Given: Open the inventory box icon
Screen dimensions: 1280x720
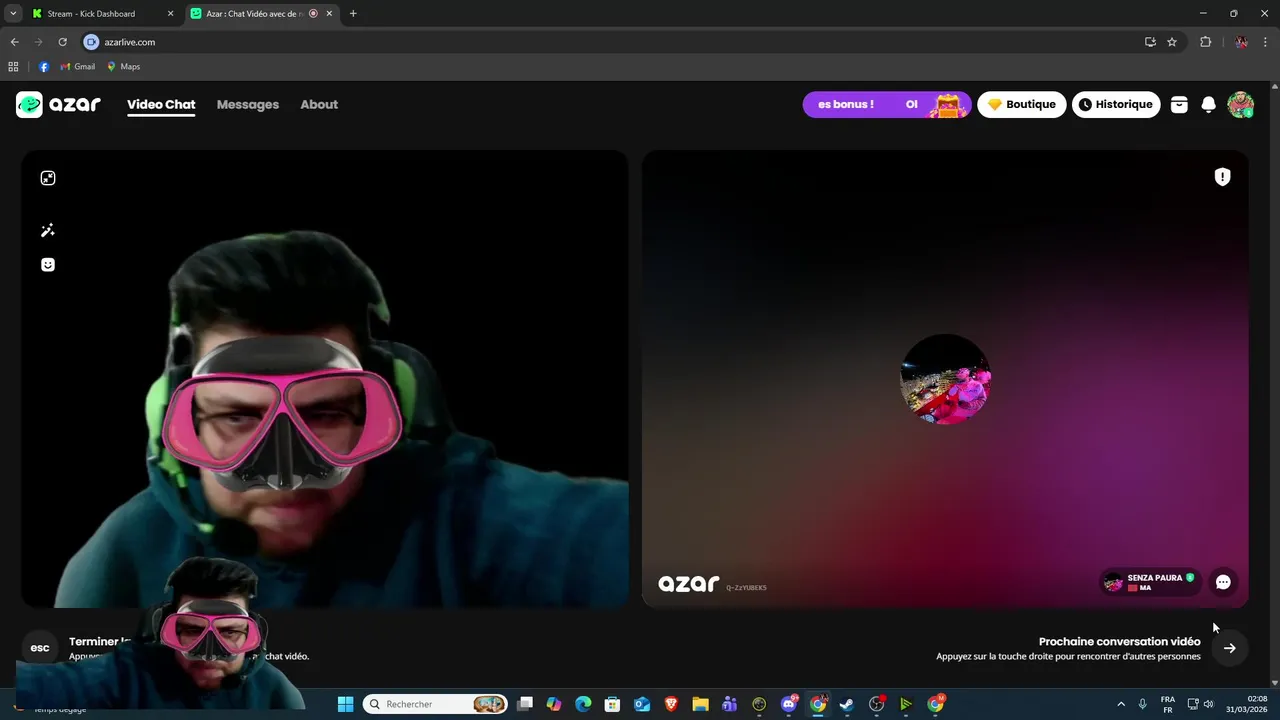Looking at the screenshot, I should pyautogui.click(x=1179, y=104).
